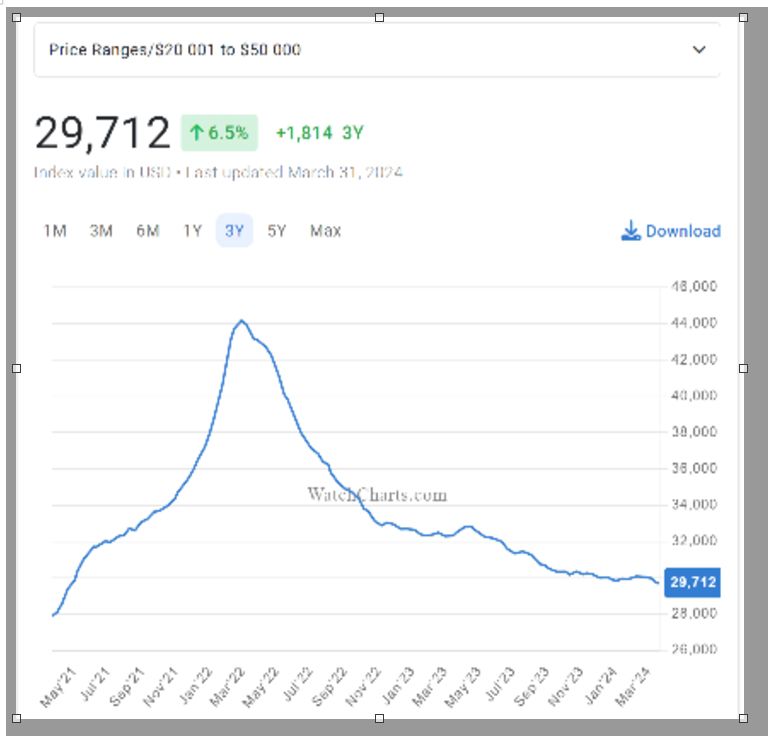Click the bottom-right corner resize handle
The image size is (773, 736).
pyautogui.click(x=743, y=718)
